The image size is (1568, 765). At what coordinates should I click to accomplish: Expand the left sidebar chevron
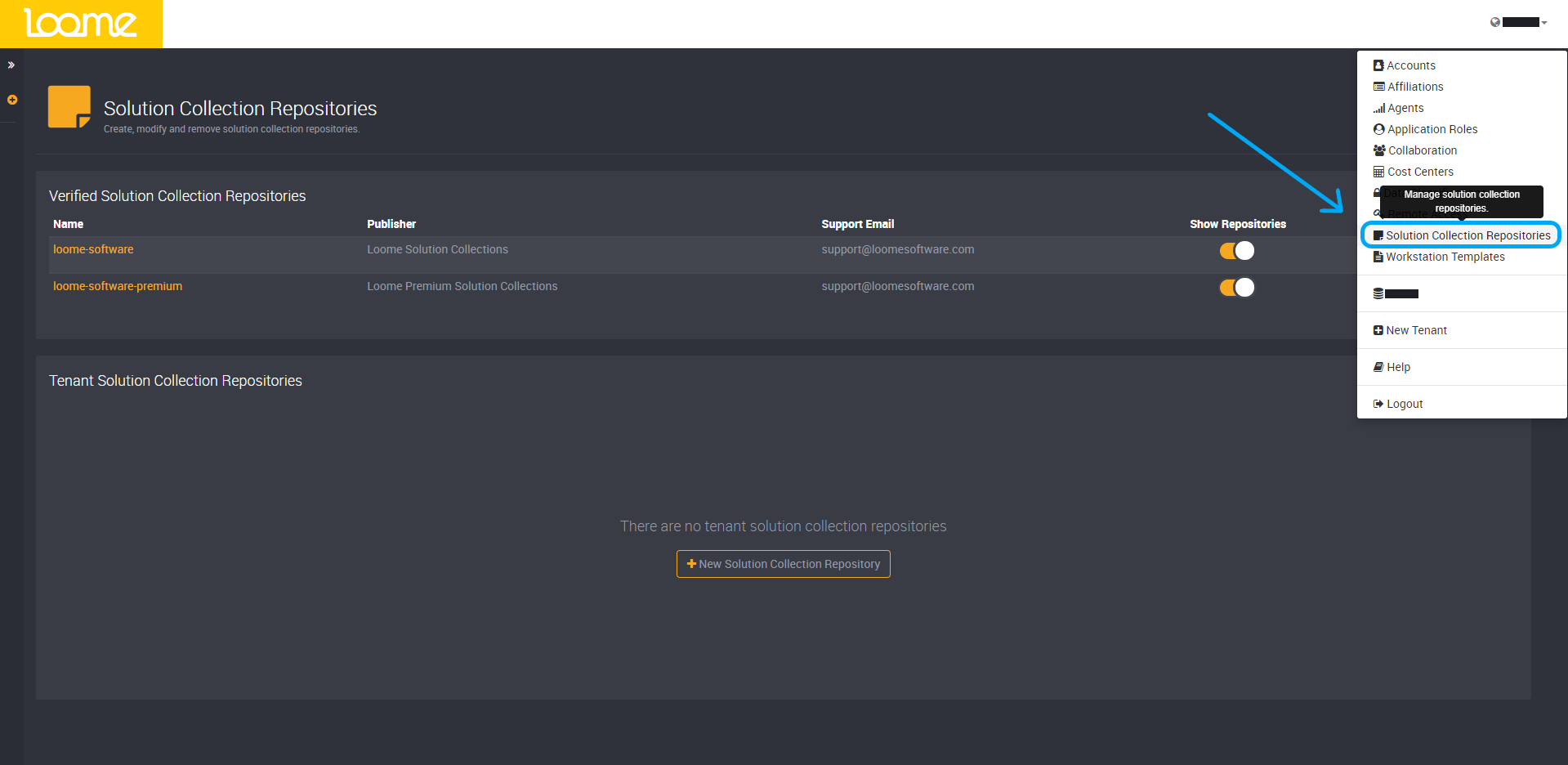pyautogui.click(x=11, y=65)
